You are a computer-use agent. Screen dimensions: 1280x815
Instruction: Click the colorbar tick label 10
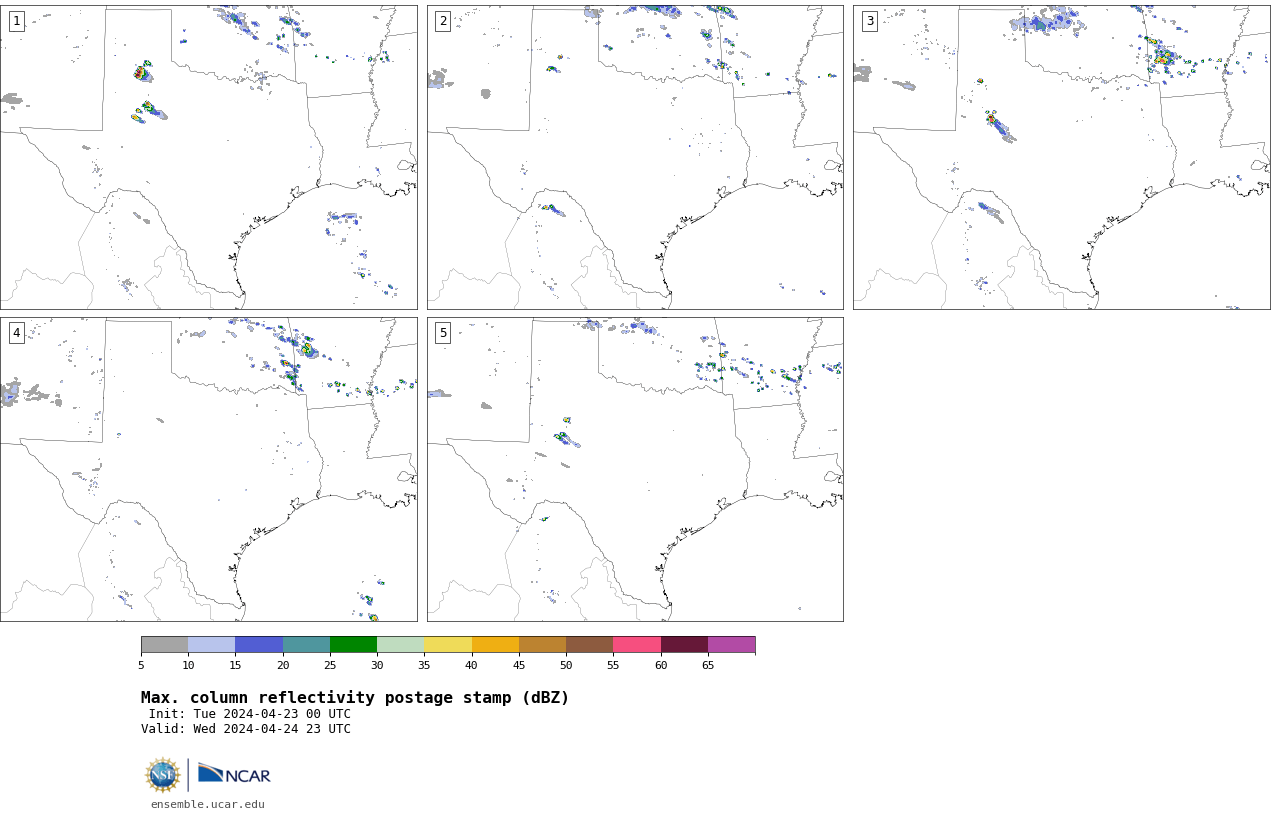(188, 665)
